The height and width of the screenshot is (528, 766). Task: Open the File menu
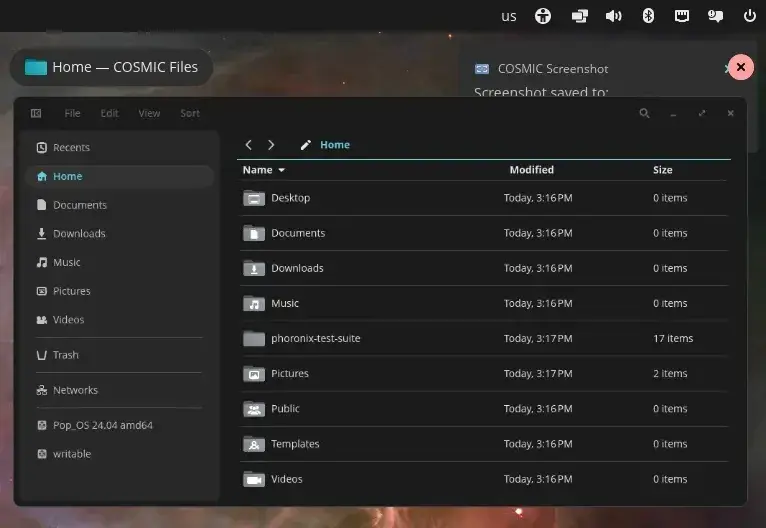(x=72, y=113)
